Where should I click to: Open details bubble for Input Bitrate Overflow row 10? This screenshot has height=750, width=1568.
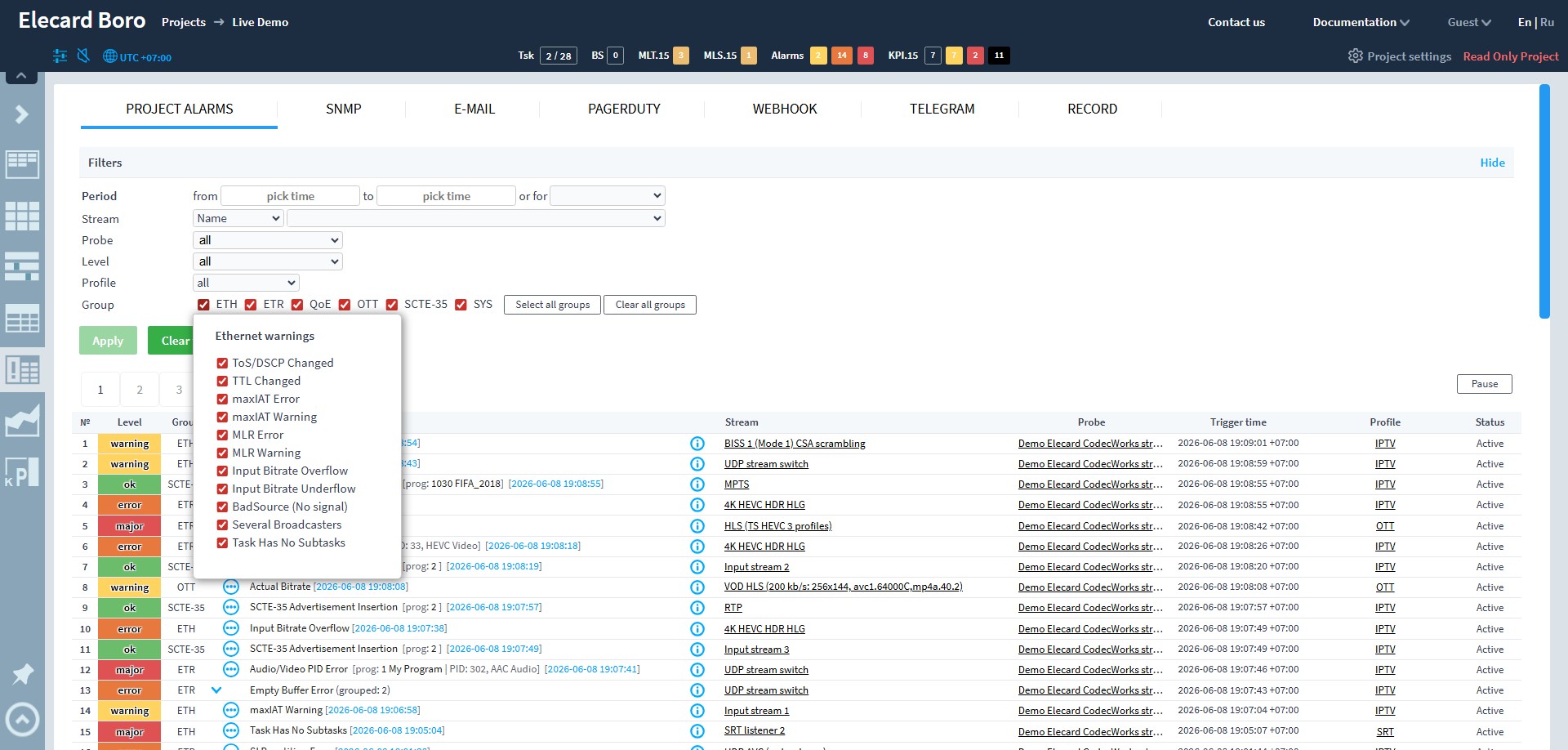click(x=231, y=628)
